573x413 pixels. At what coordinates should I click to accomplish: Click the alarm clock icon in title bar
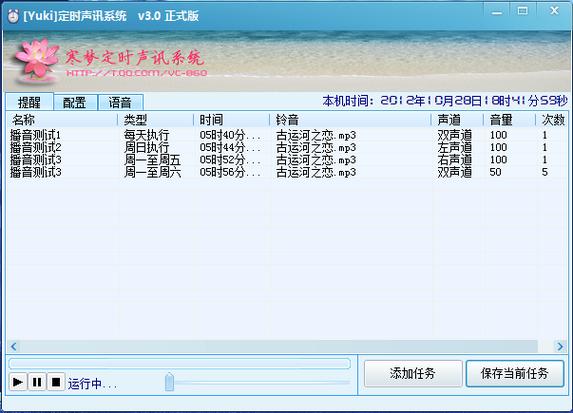13,16
